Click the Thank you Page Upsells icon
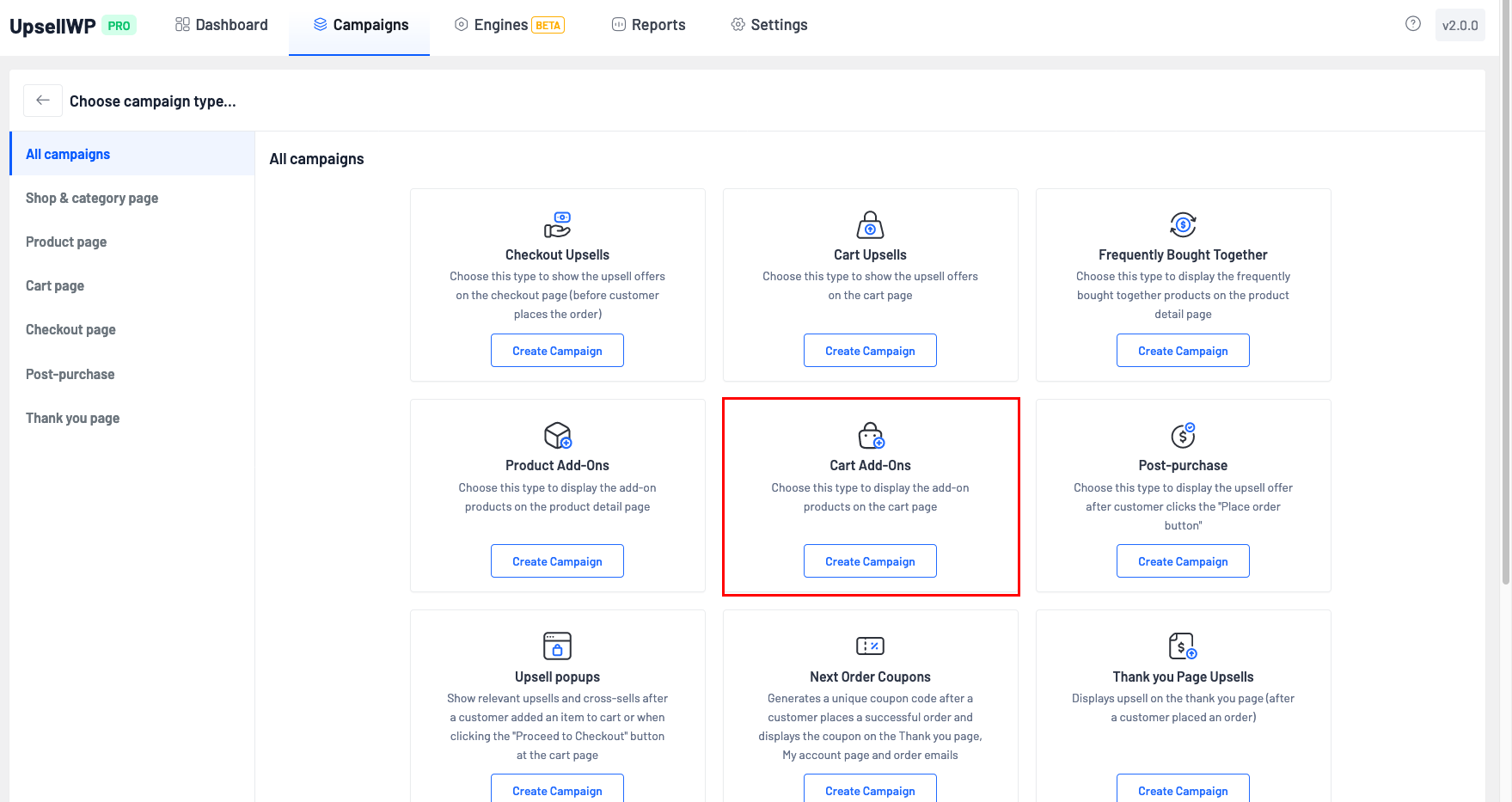 pyautogui.click(x=1183, y=646)
